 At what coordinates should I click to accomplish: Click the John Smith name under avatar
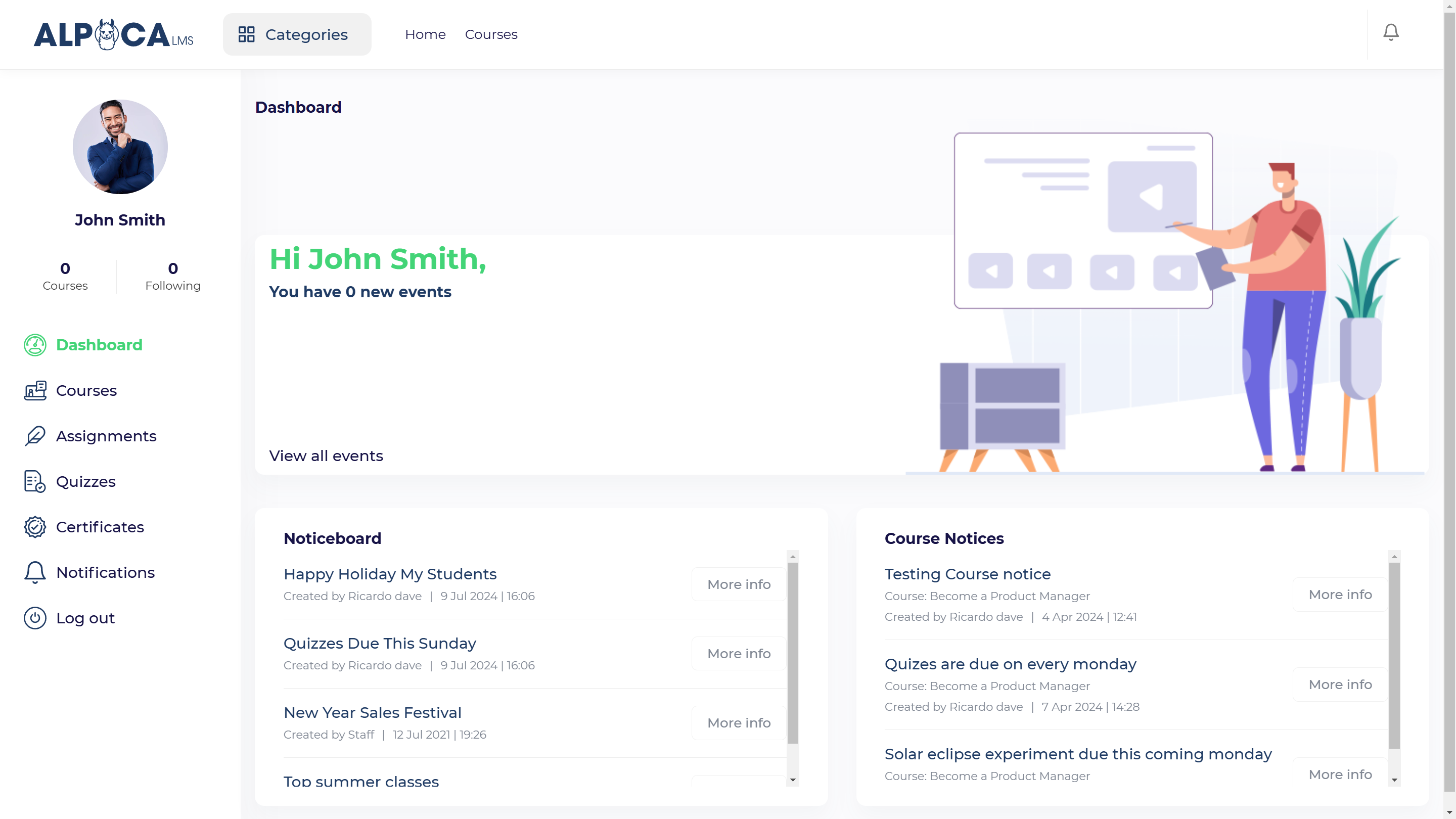[120, 220]
